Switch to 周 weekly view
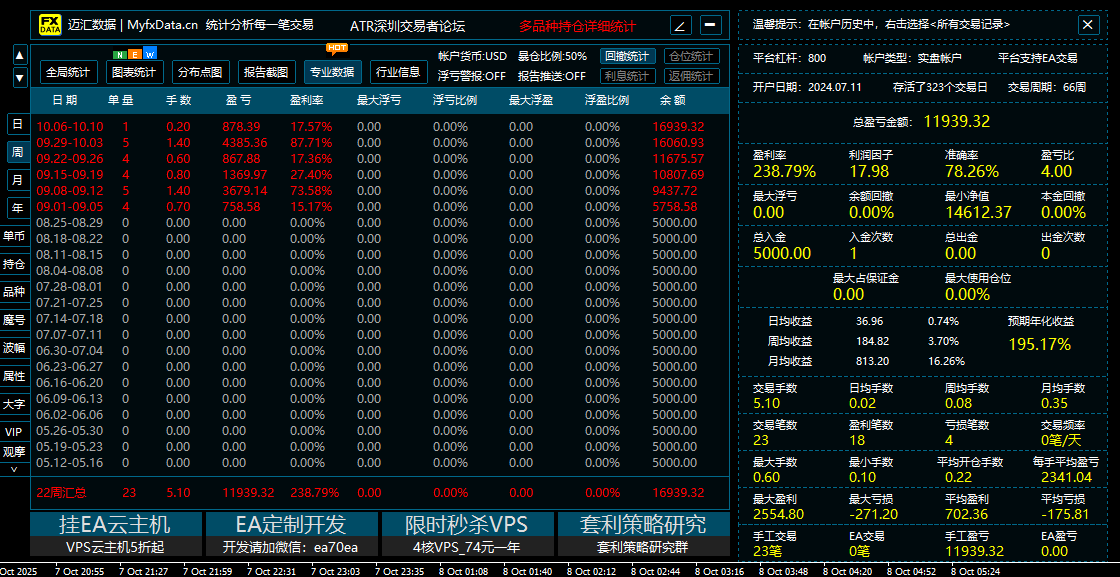This screenshot has height=577, width=1120. coord(17,151)
